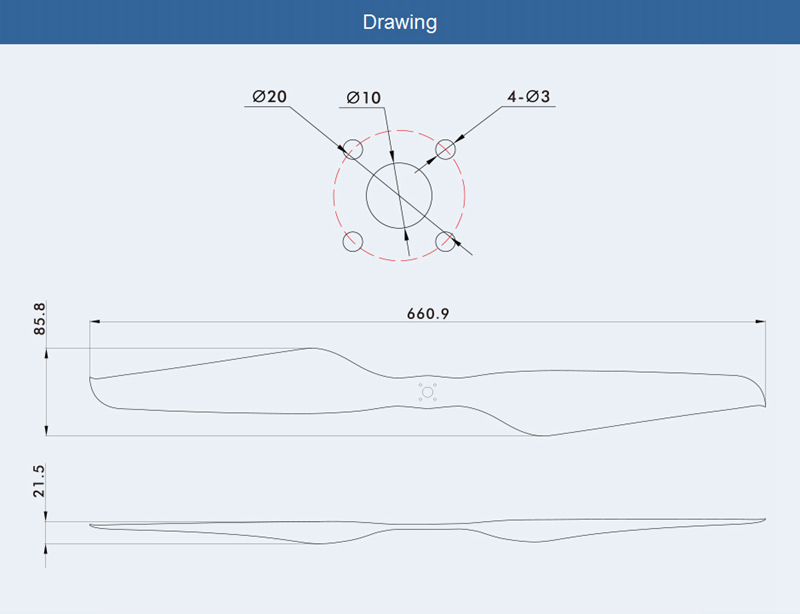The image size is (800, 614).
Task: Select the lower-left small mounting hole
Action: (x=353, y=241)
